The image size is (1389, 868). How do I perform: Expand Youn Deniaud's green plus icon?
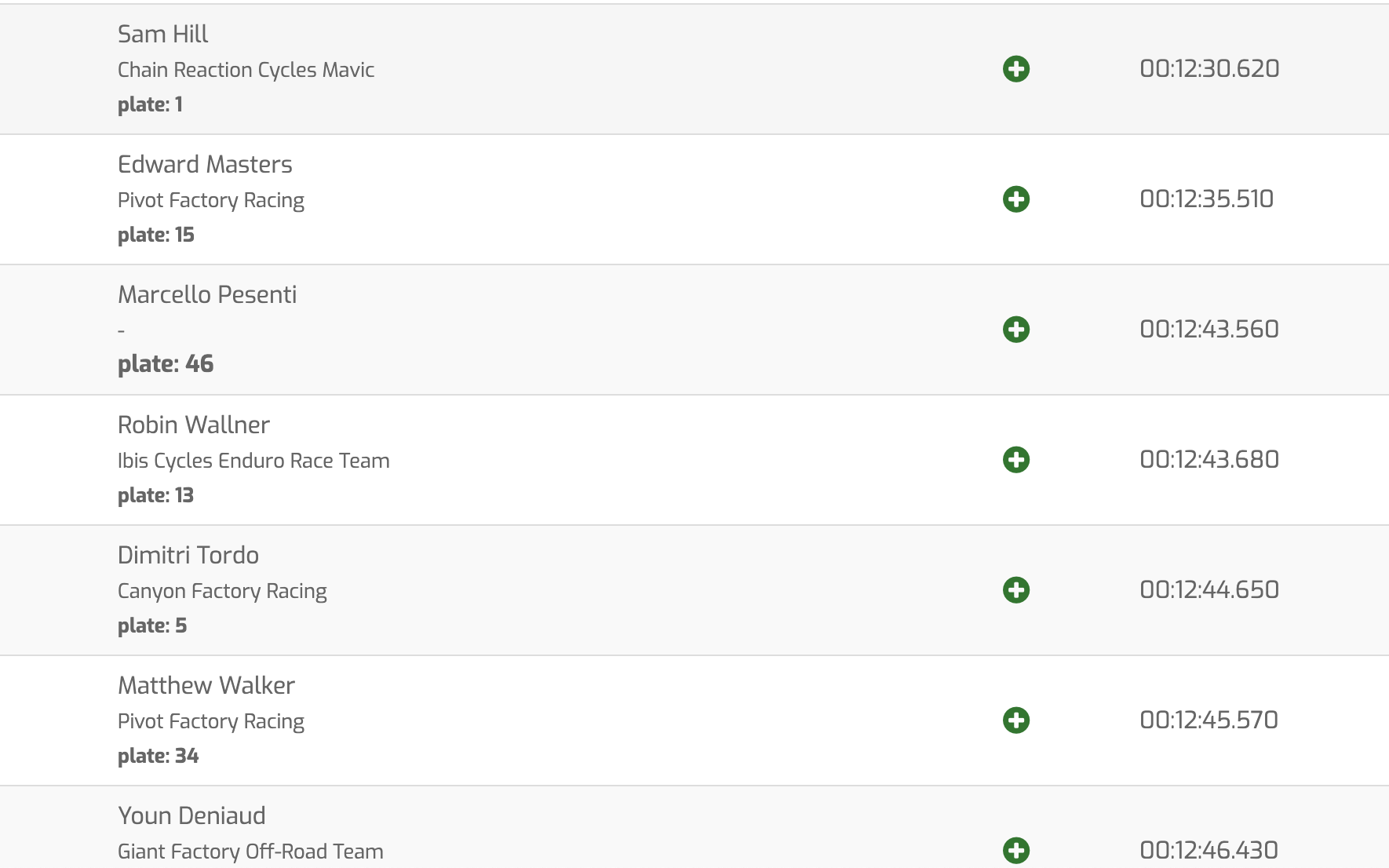click(1016, 851)
